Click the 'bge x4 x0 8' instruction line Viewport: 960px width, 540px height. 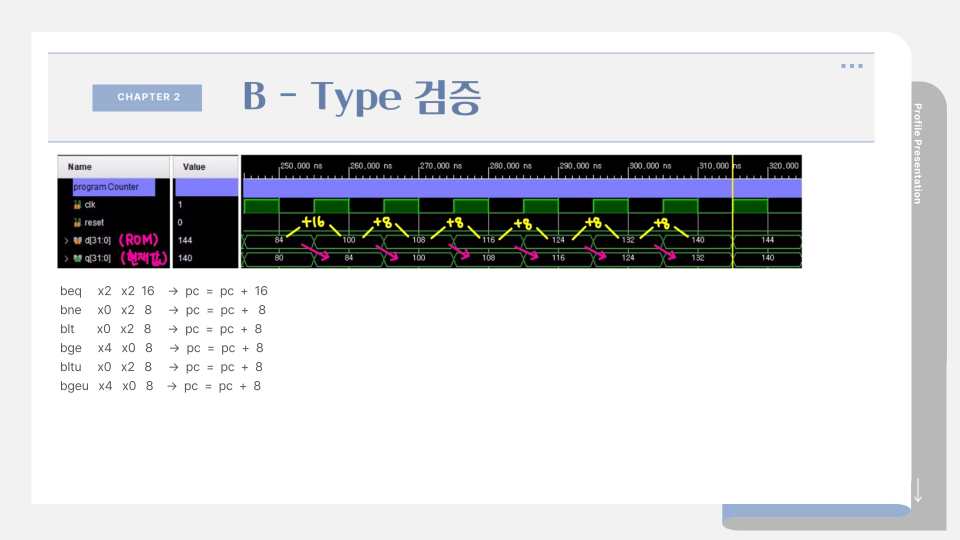pos(162,348)
